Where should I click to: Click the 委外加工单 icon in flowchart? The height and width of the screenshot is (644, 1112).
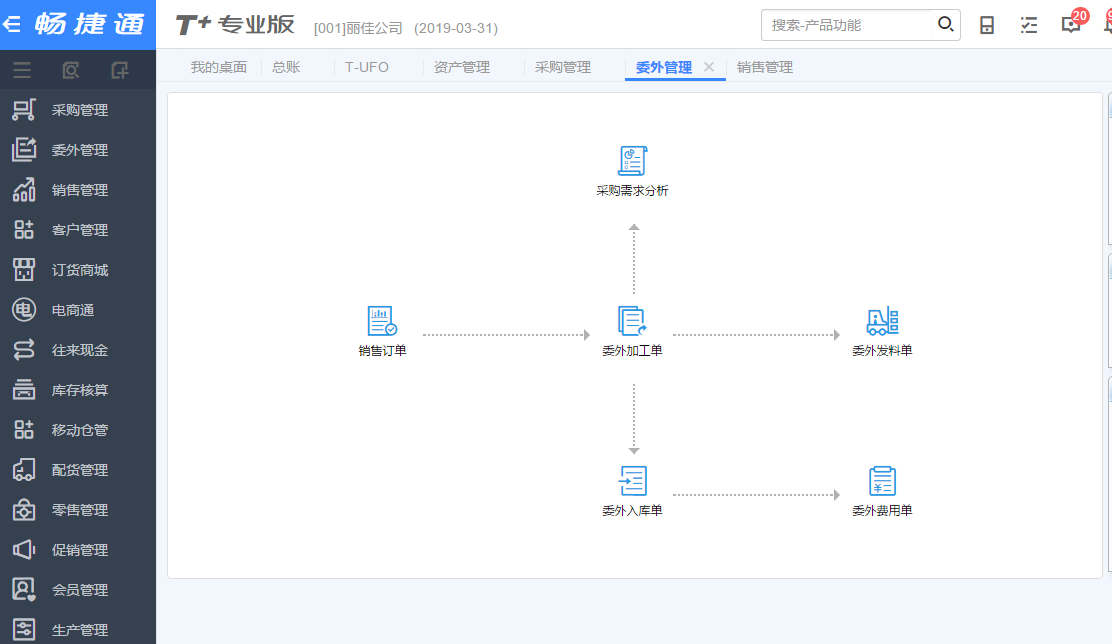[x=632, y=322]
